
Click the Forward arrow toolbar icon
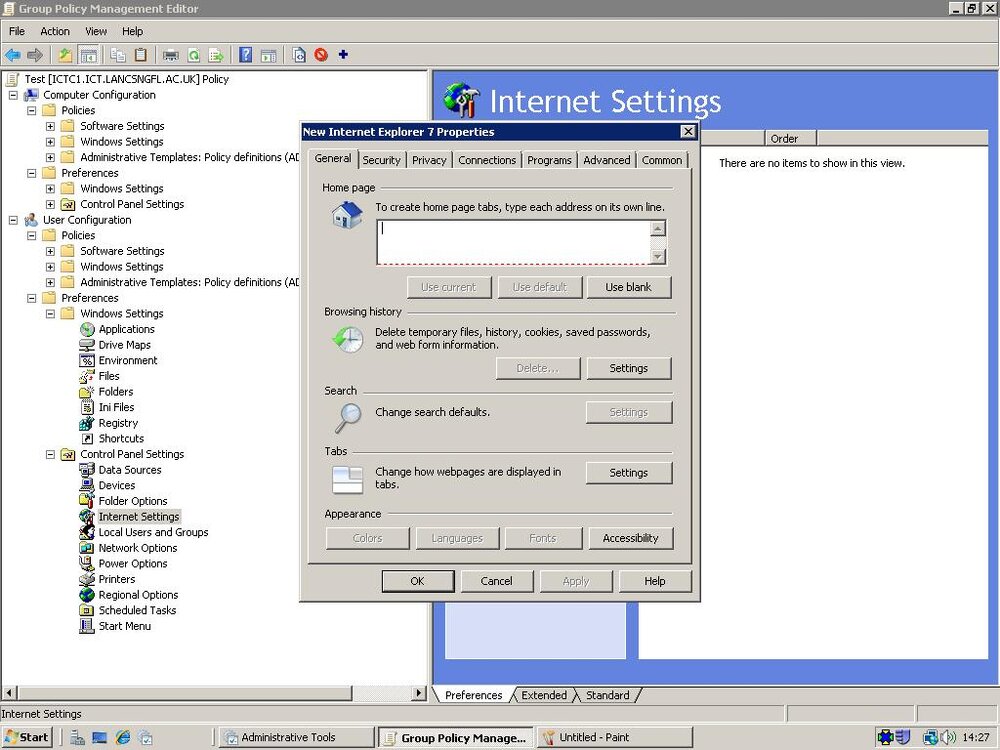coord(34,55)
